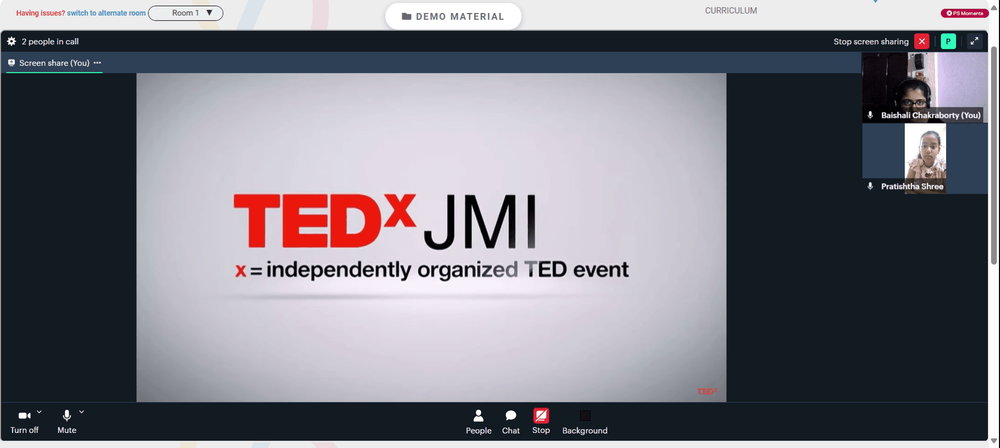The image size is (1000, 448).
Task: Expand camera options chevron
Action: click(39, 412)
